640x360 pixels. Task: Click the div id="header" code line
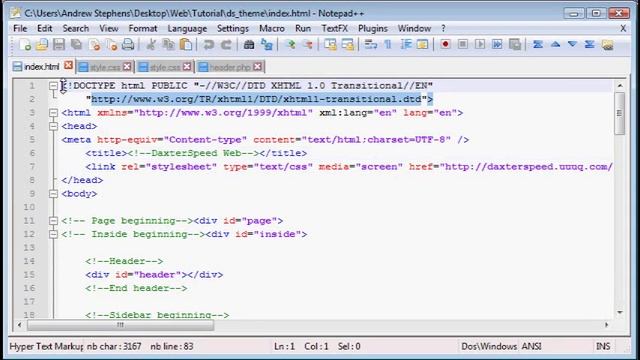pyautogui.click(x=154, y=275)
